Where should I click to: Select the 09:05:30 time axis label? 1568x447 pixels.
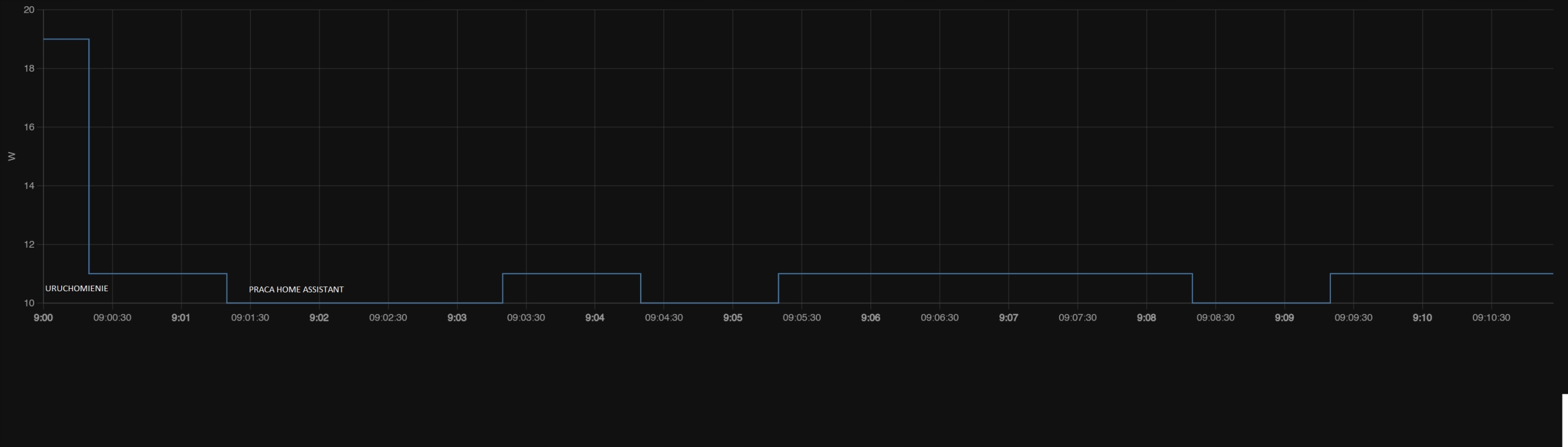(802, 318)
